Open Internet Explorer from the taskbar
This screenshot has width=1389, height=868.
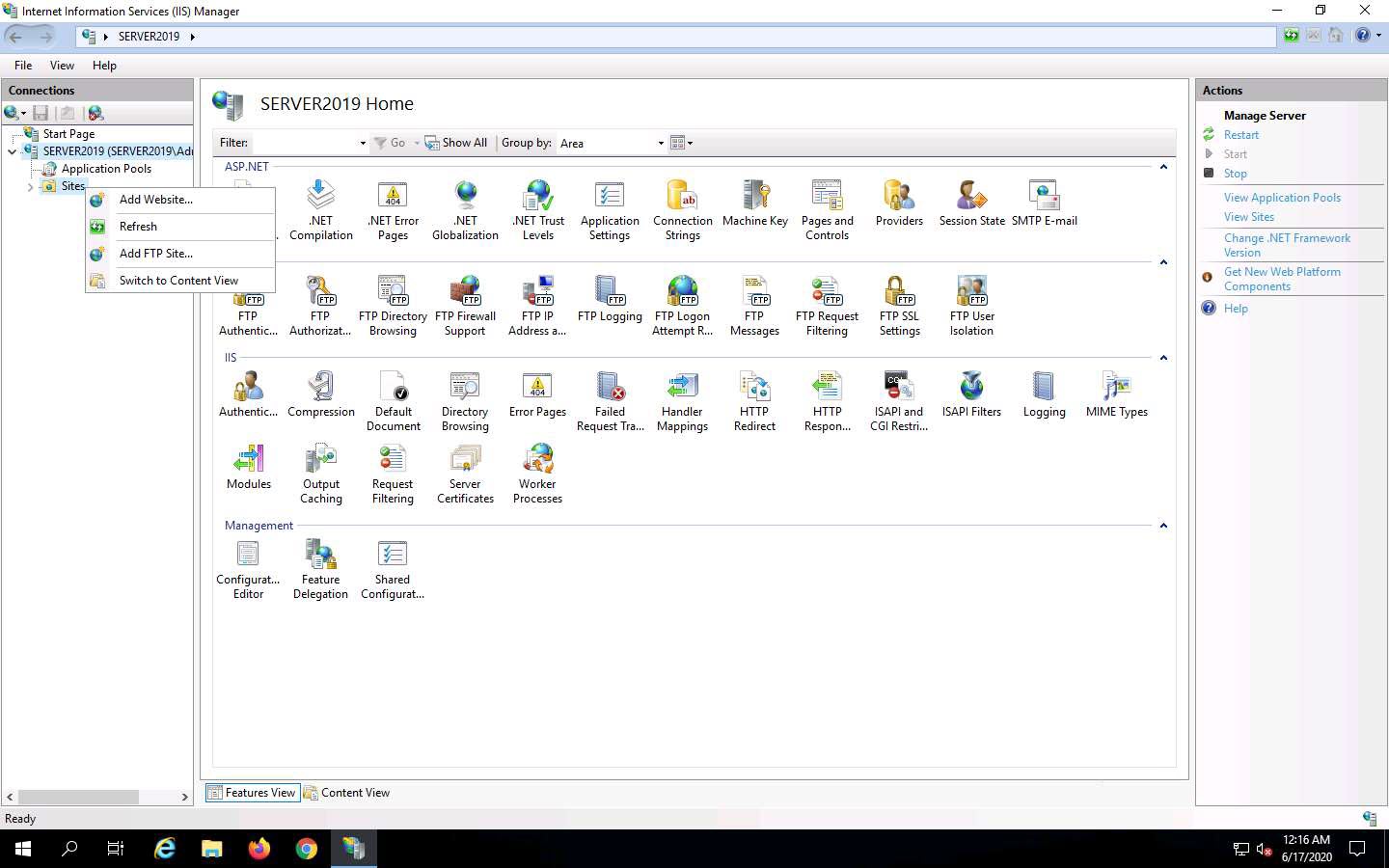pos(165,849)
